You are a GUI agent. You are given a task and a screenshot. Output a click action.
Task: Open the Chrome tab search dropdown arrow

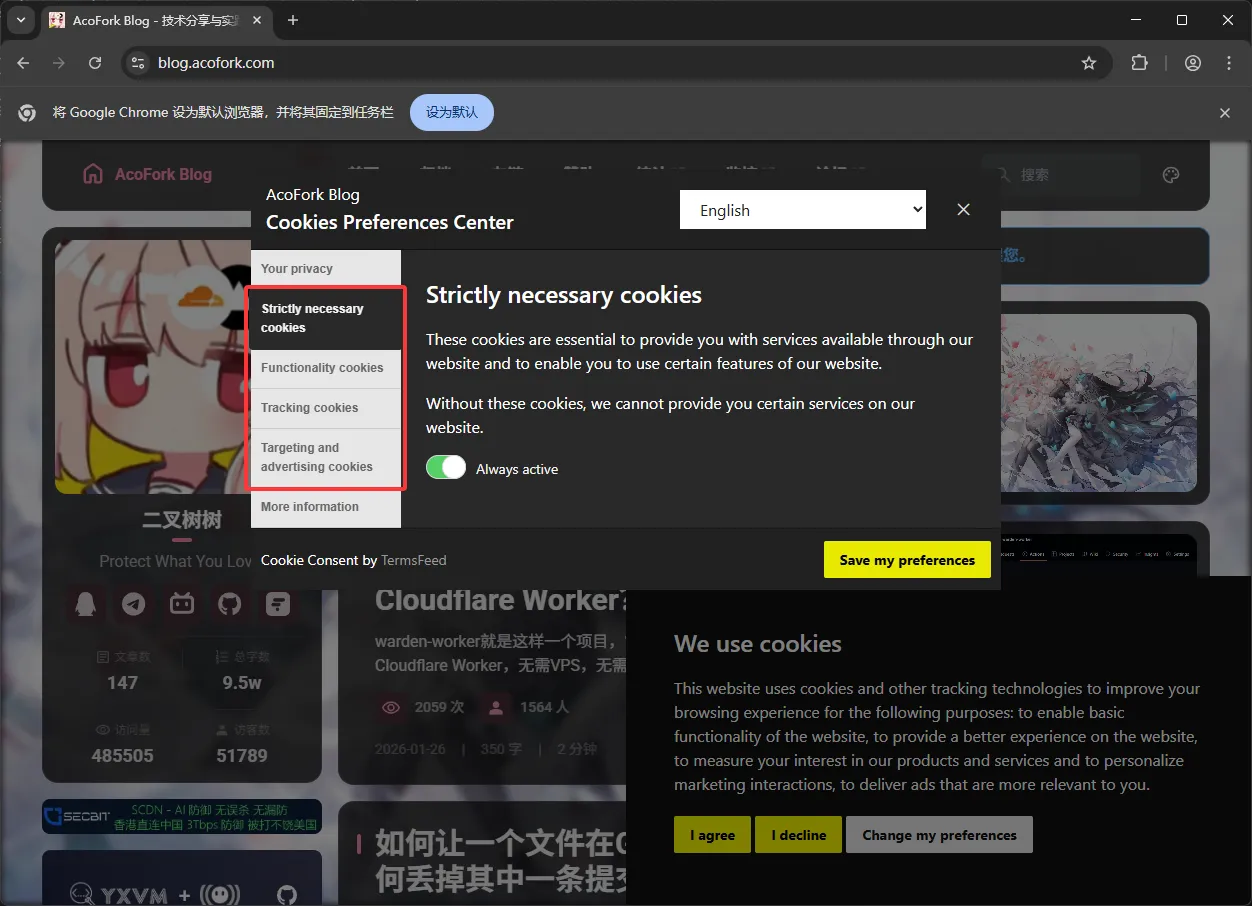tap(20, 20)
